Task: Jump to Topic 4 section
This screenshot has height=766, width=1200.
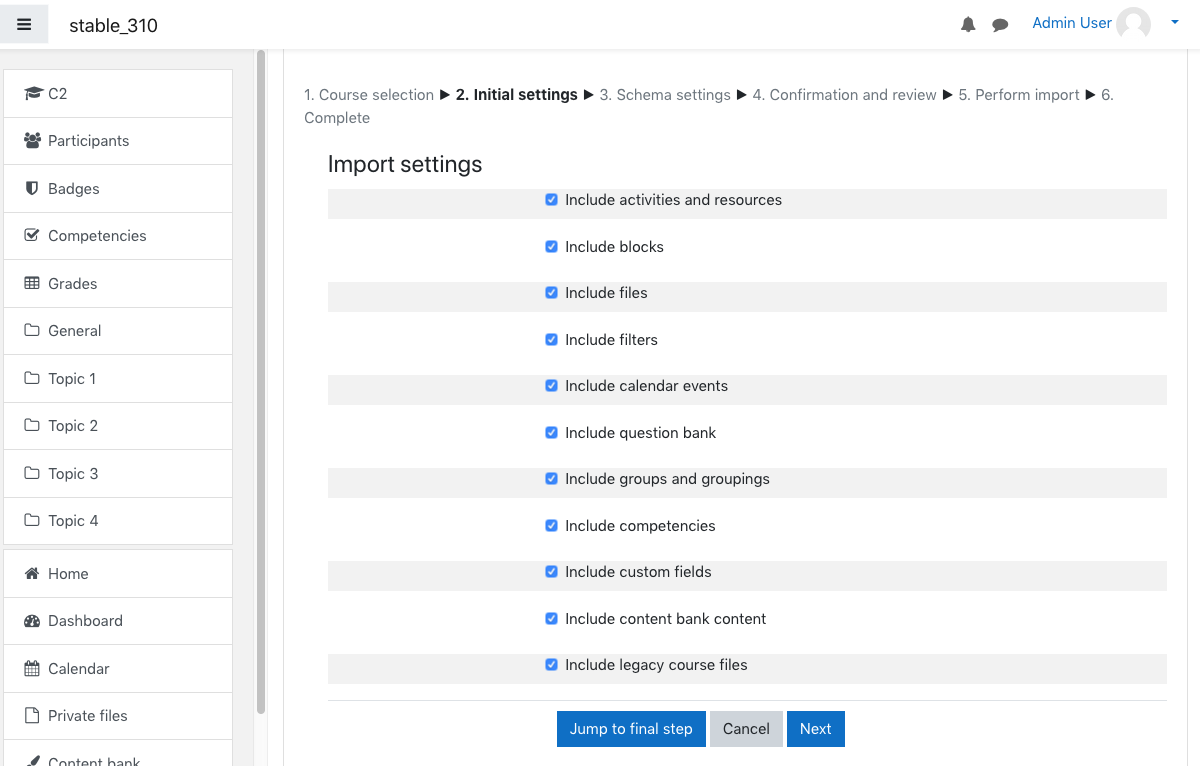Action: pos(118,521)
